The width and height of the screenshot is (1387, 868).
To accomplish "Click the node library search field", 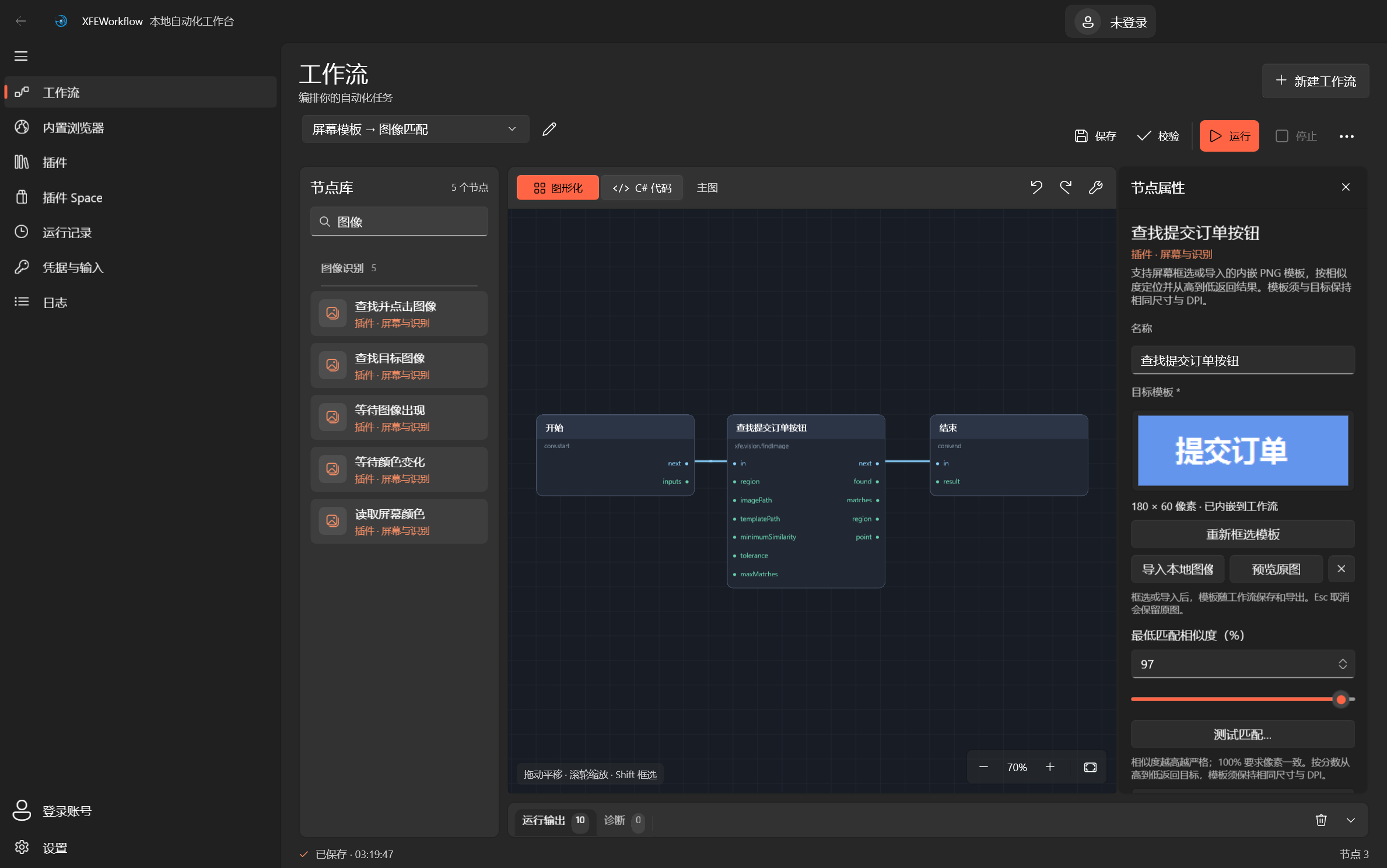I will (x=399, y=222).
